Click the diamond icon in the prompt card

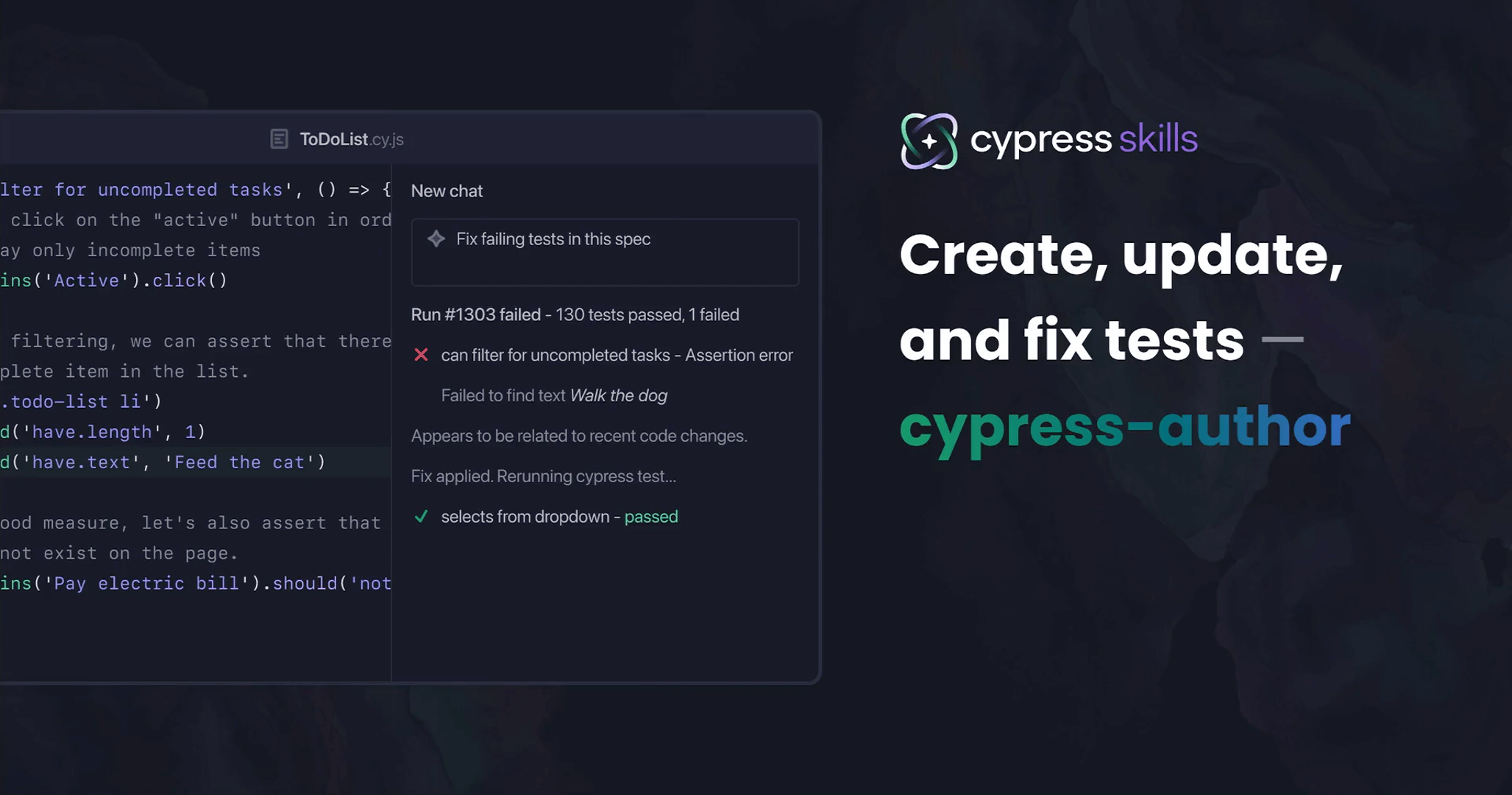coord(436,239)
